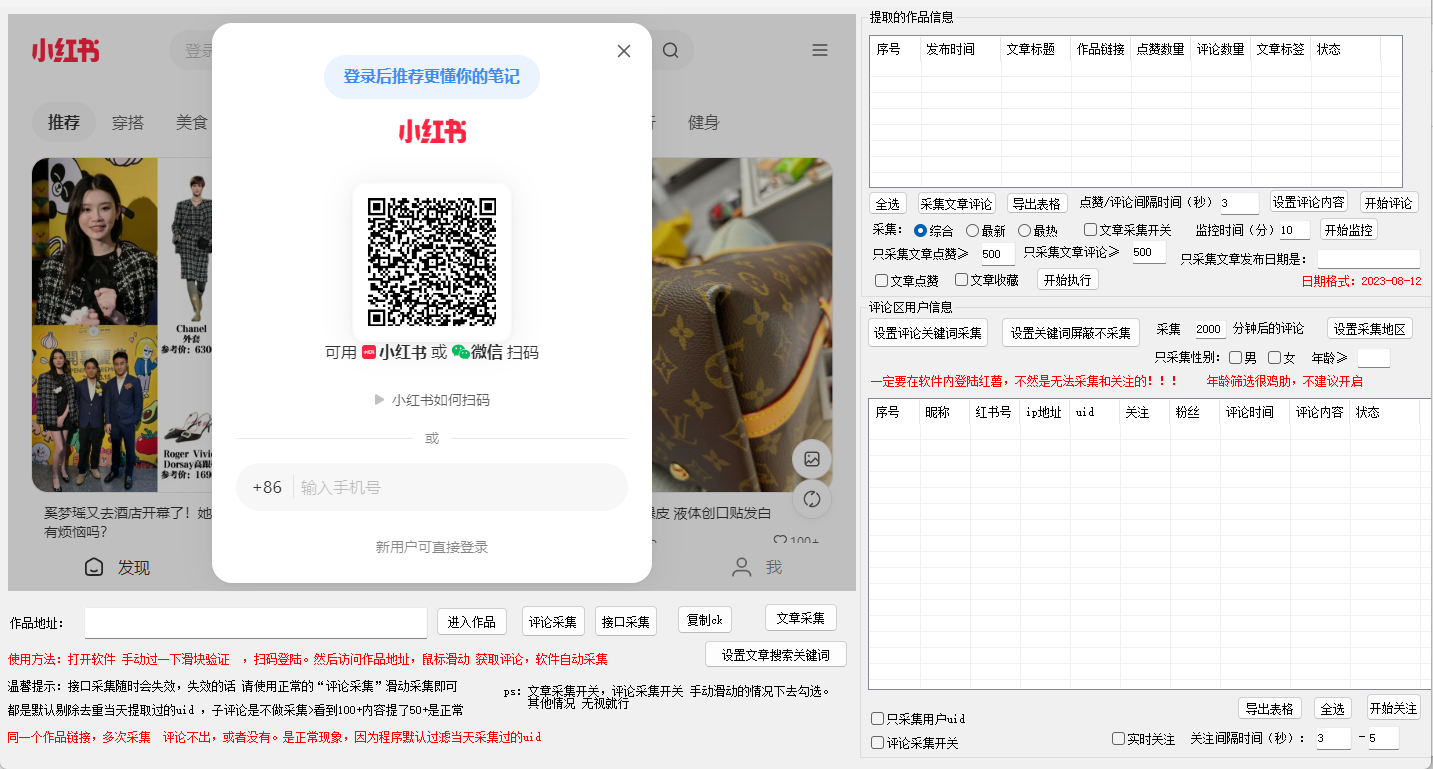Click the search magnifier icon

tap(670, 51)
